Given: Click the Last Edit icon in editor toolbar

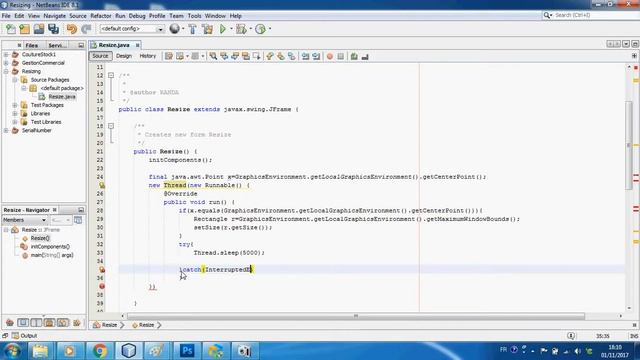Looking at the screenshot, I should pyautogui.click(x=169, y=56).
